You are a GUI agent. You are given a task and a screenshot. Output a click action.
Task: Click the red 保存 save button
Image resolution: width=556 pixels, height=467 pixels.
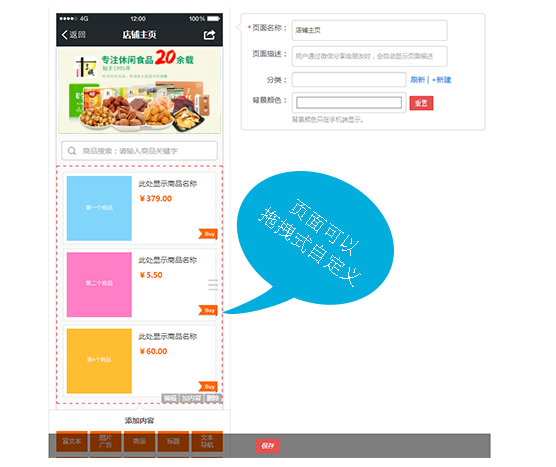[x=268, y=446]
